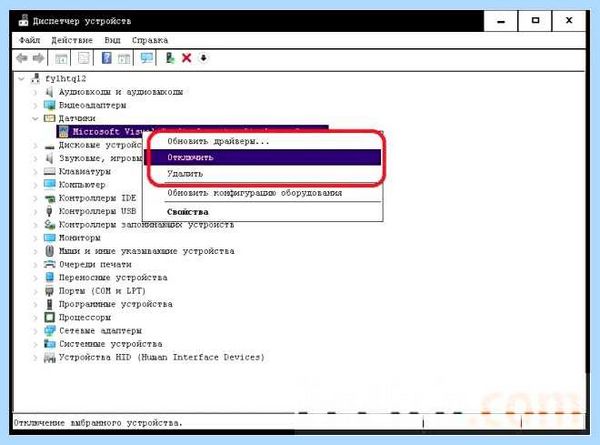Select the Очереди печати label
The width and height of the screenshot is (600, 445).
(x=95, y=264)
